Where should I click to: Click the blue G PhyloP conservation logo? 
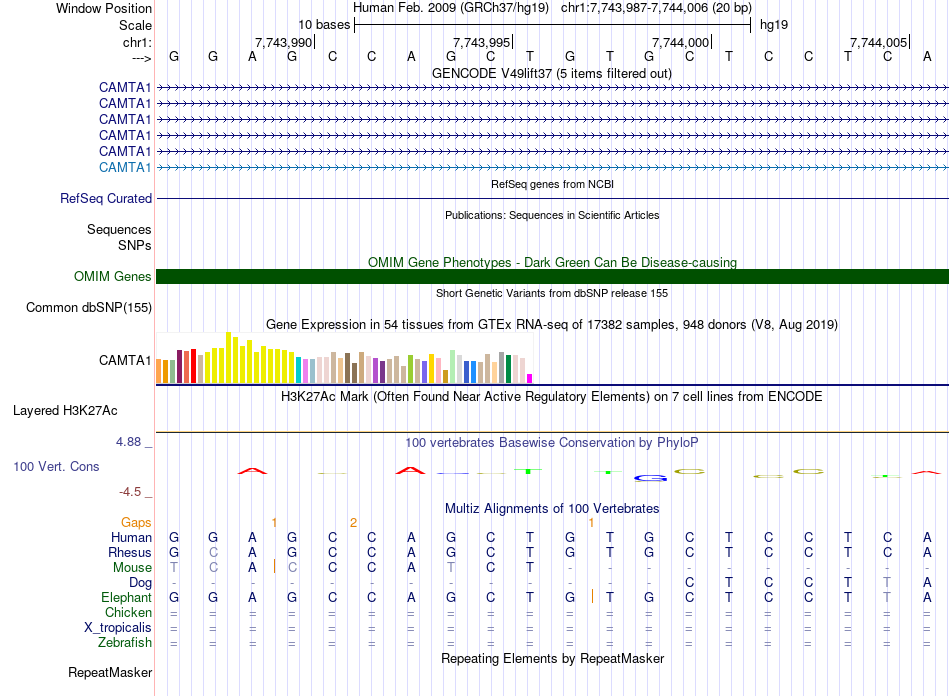tap(650, 478)
